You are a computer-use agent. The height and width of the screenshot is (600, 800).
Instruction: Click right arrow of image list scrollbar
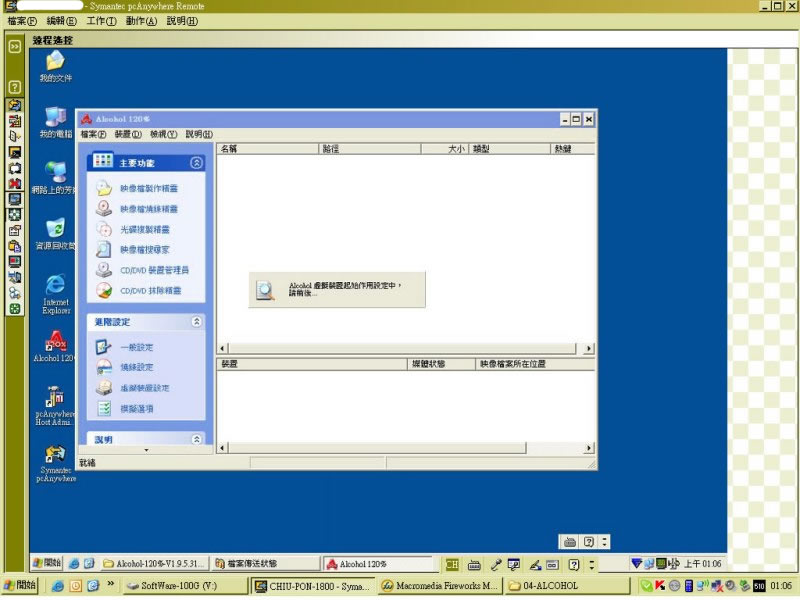(589, 348)
